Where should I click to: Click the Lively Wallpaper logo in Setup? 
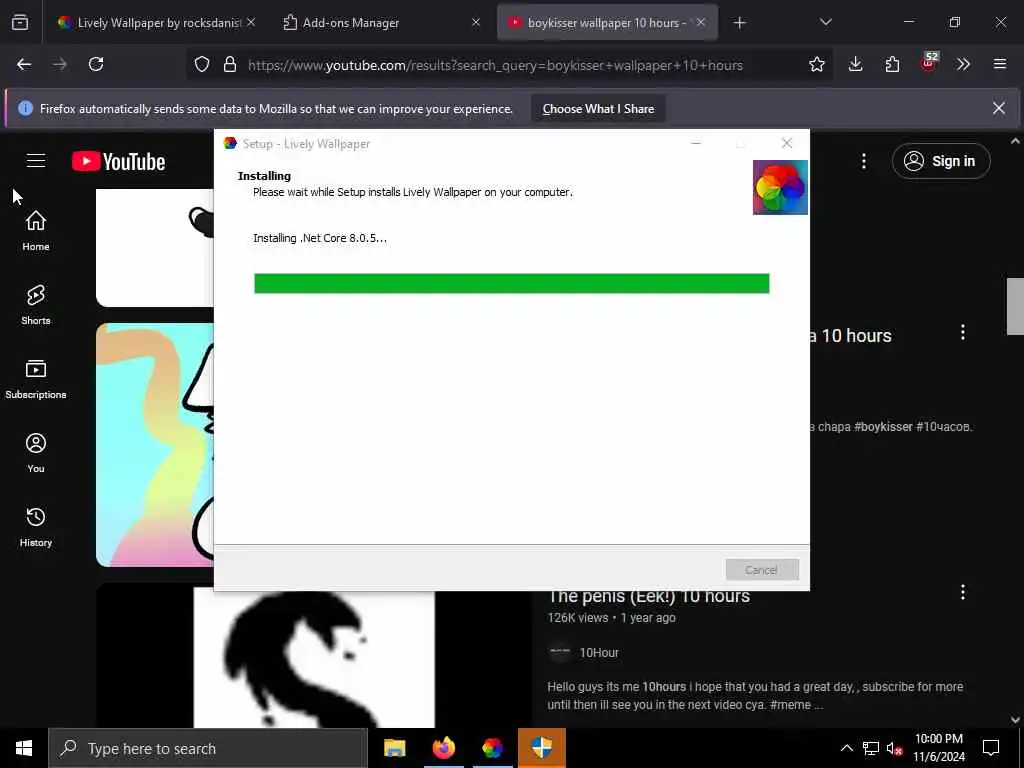click(780, 187)
